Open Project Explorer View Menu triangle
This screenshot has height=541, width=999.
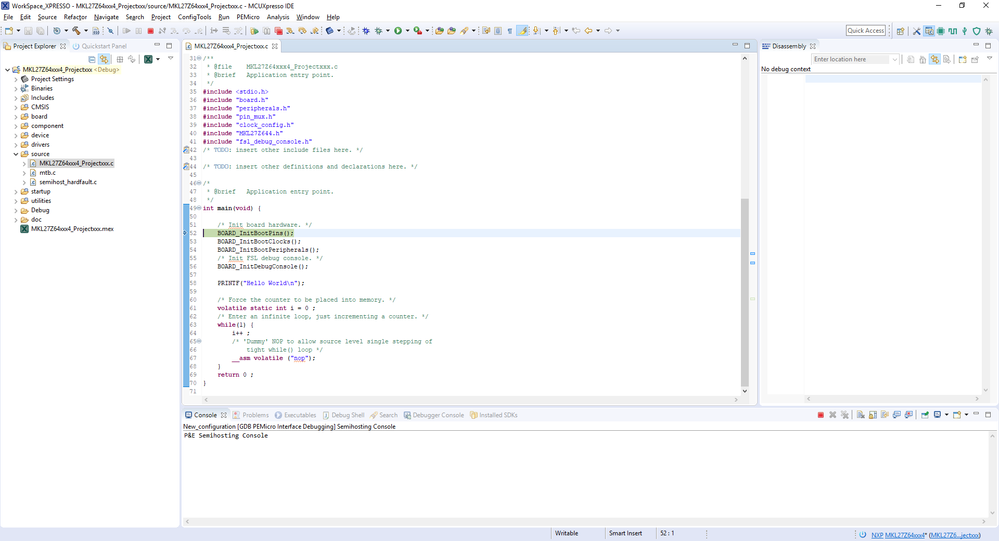pos(170,59)
